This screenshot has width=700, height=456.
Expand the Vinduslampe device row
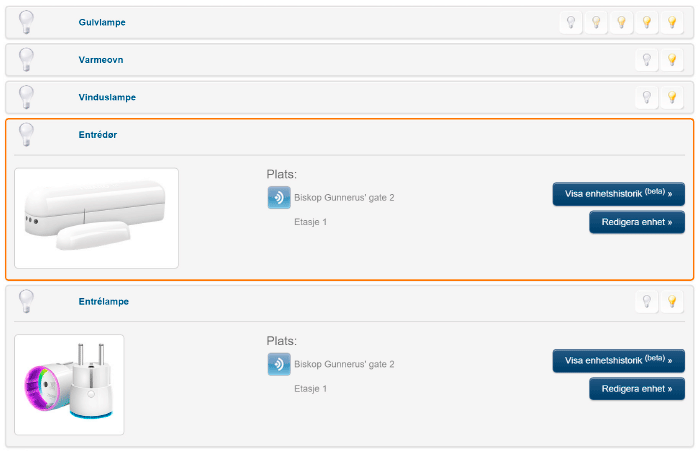pos(106,97)
